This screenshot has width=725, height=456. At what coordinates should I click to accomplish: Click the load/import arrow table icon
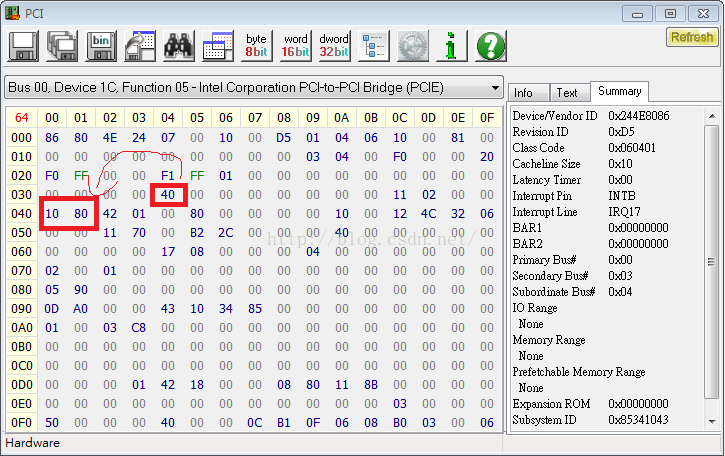pos(140,46)
